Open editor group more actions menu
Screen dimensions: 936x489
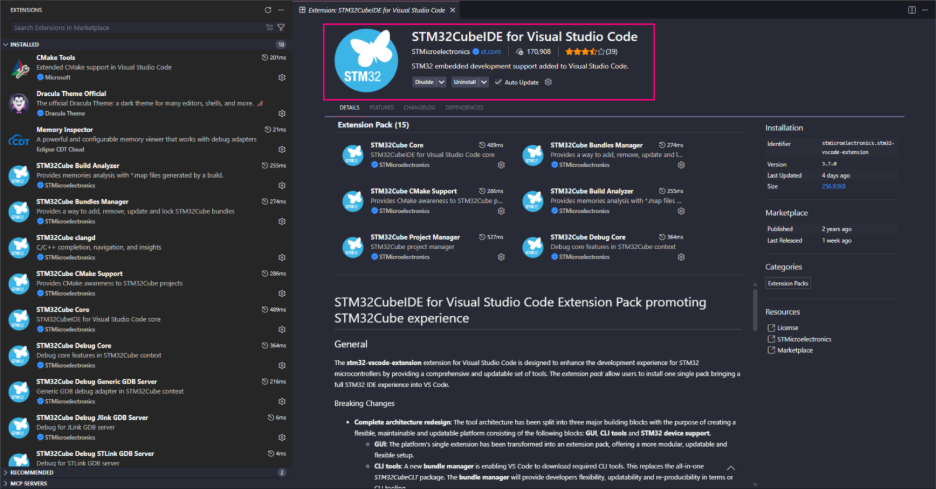(x=925, y=10)
